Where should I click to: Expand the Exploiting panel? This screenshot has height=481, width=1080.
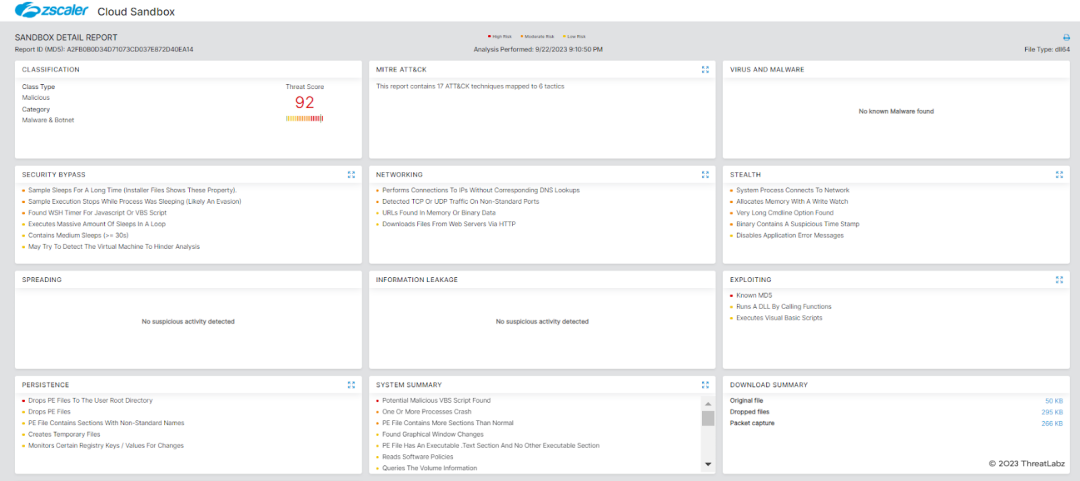click(1059, 280)
